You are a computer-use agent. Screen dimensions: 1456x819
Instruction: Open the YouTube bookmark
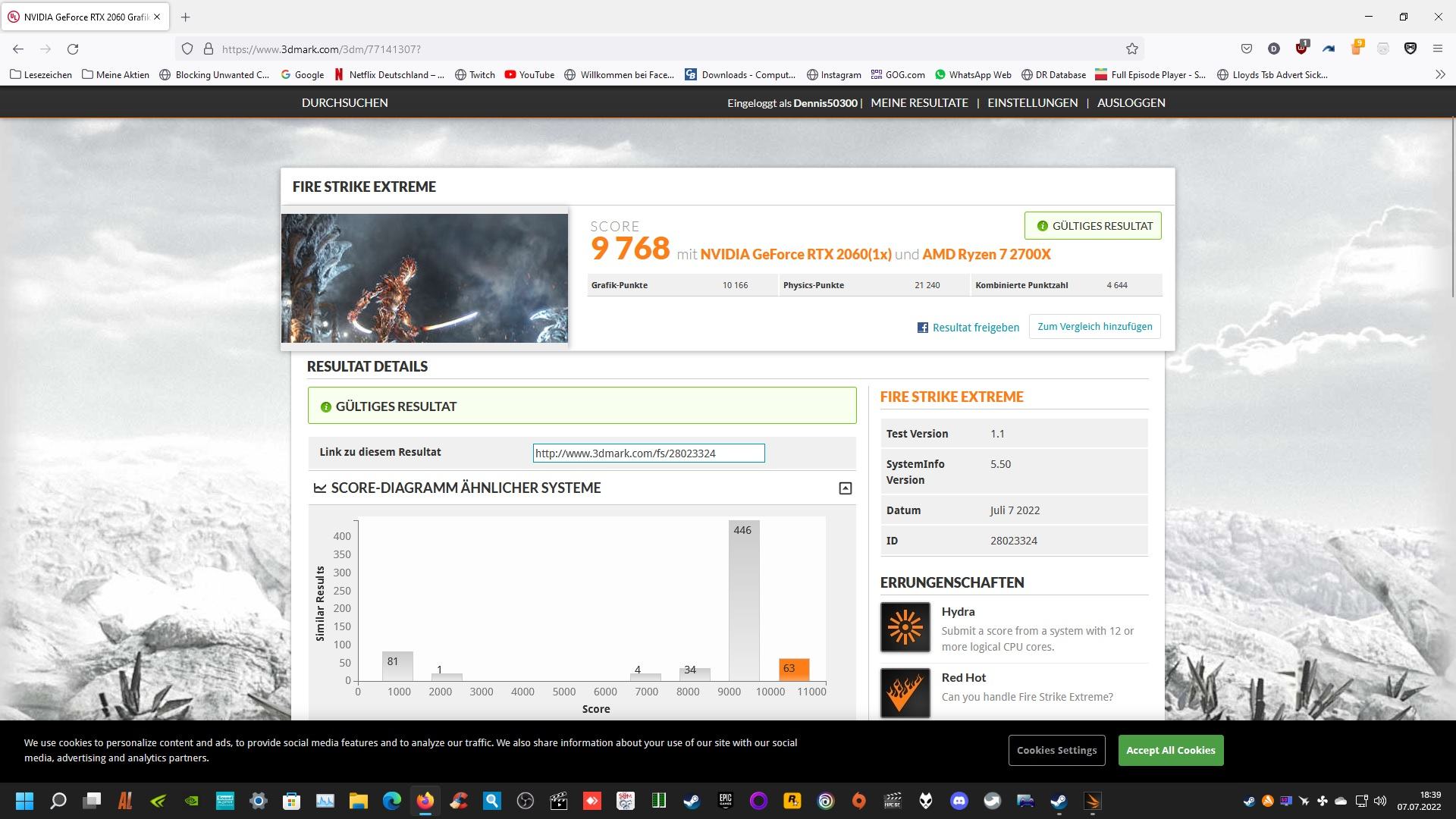(529, 74)
